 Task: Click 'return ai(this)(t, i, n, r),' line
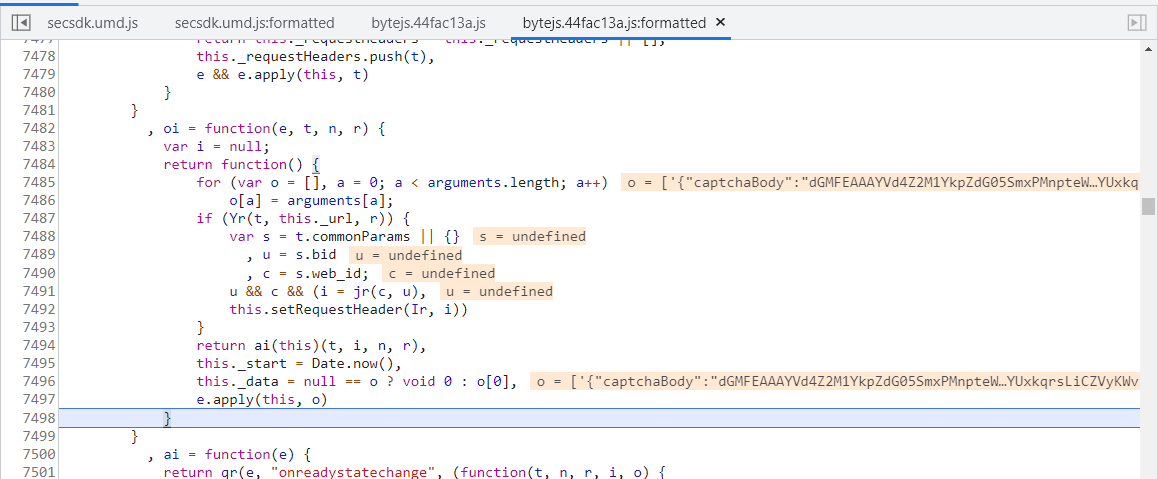(312, 345)
